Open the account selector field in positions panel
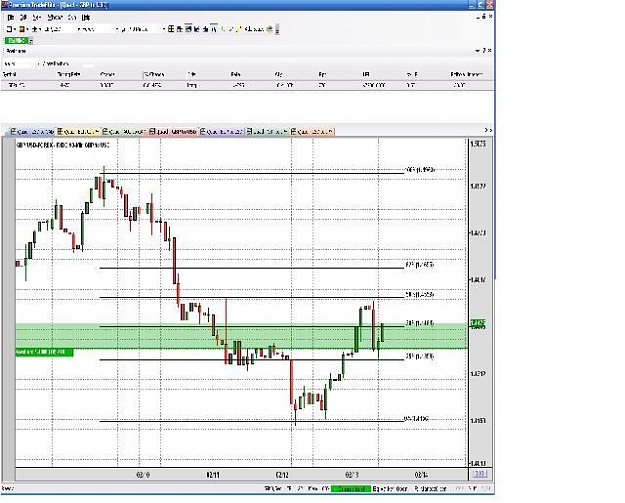This screenshot has width=625, height=503. [21, 64]
